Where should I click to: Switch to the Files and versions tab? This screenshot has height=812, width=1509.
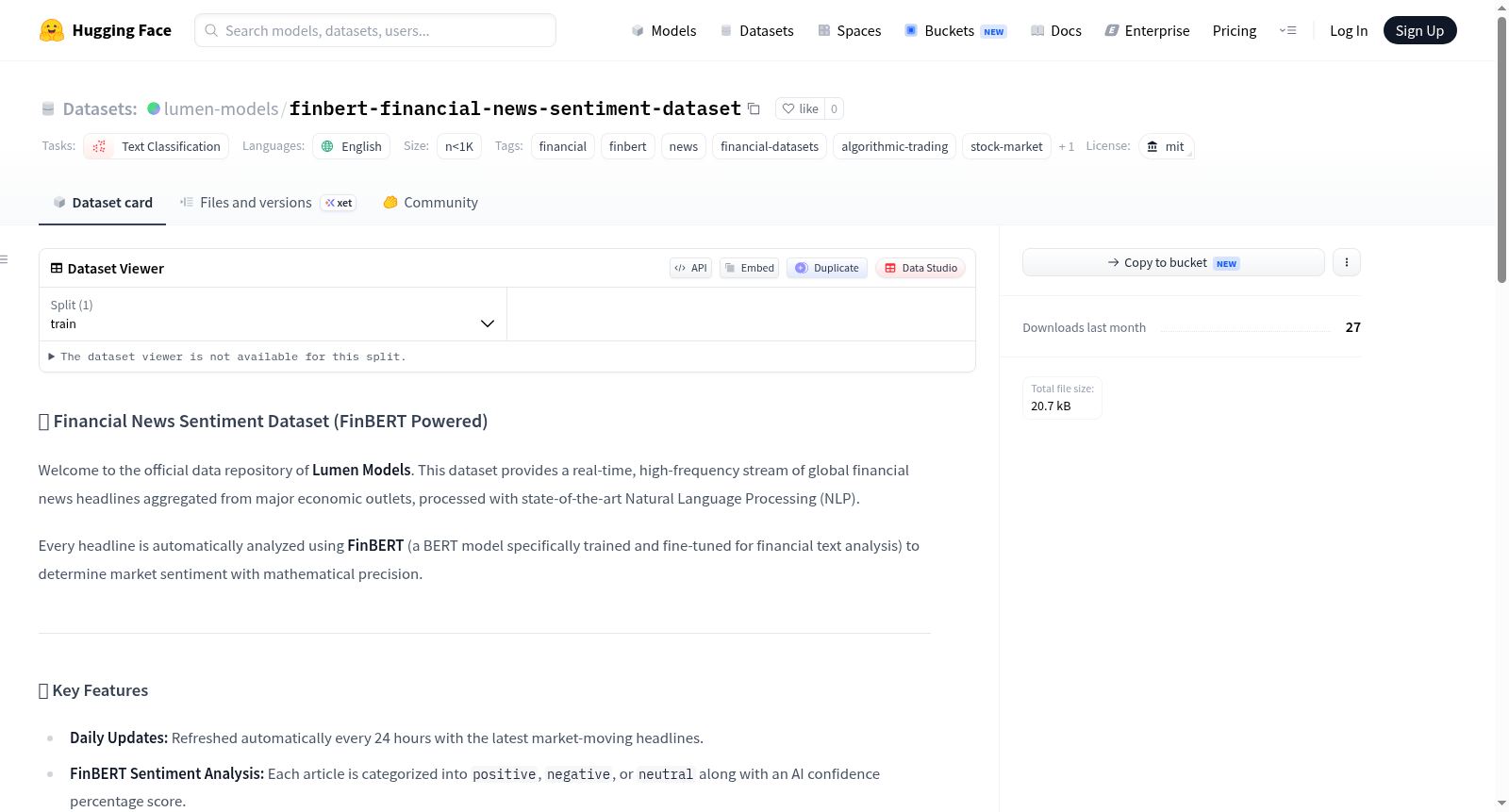pyautogui.click(x=267, y=202)
